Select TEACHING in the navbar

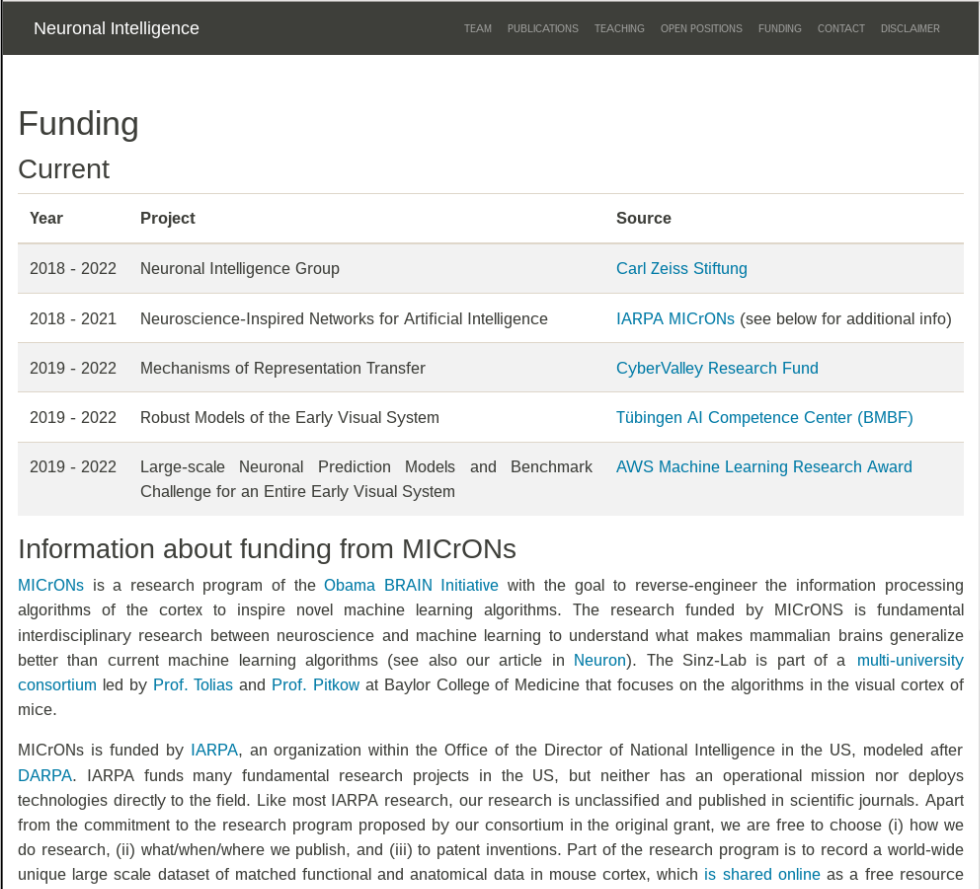coord(619,29)
